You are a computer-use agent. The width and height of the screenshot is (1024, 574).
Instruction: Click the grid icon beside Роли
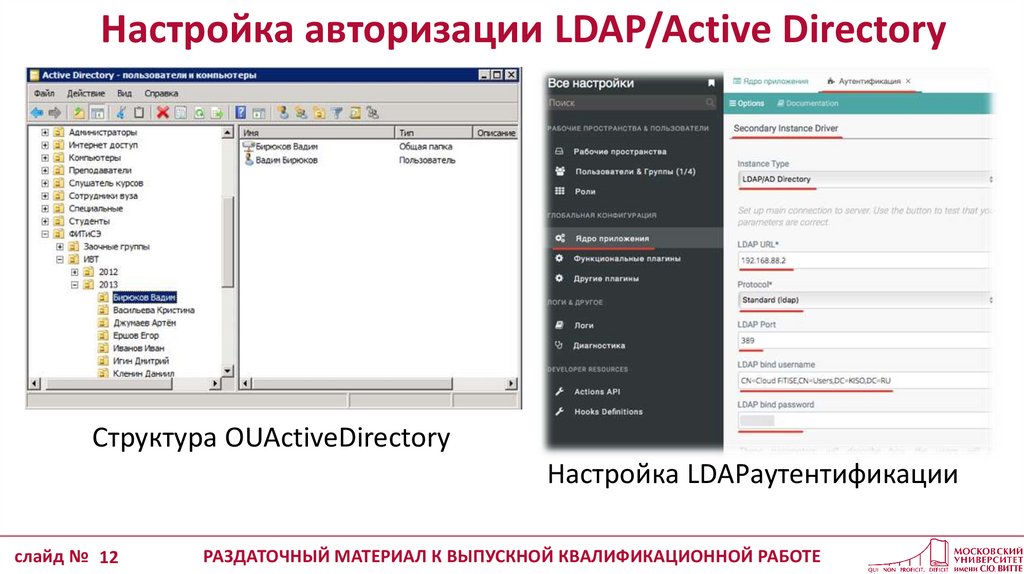(x=560, y=191)
